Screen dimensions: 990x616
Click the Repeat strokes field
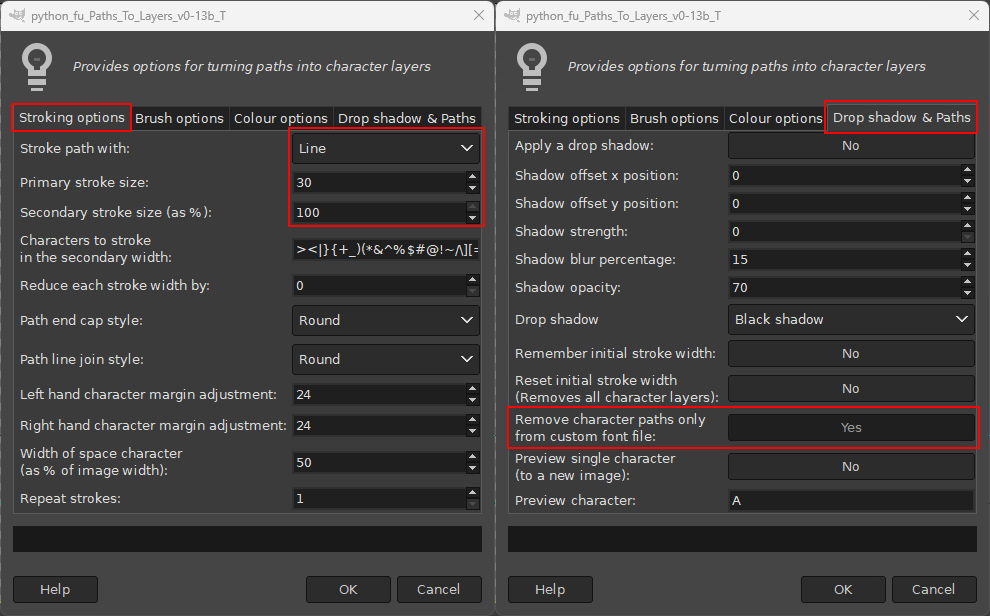(x=379, y=499)
